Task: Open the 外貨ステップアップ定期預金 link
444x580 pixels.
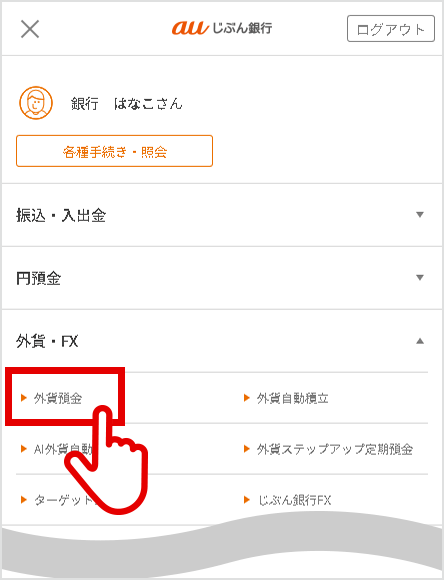Action: (335, 449)
